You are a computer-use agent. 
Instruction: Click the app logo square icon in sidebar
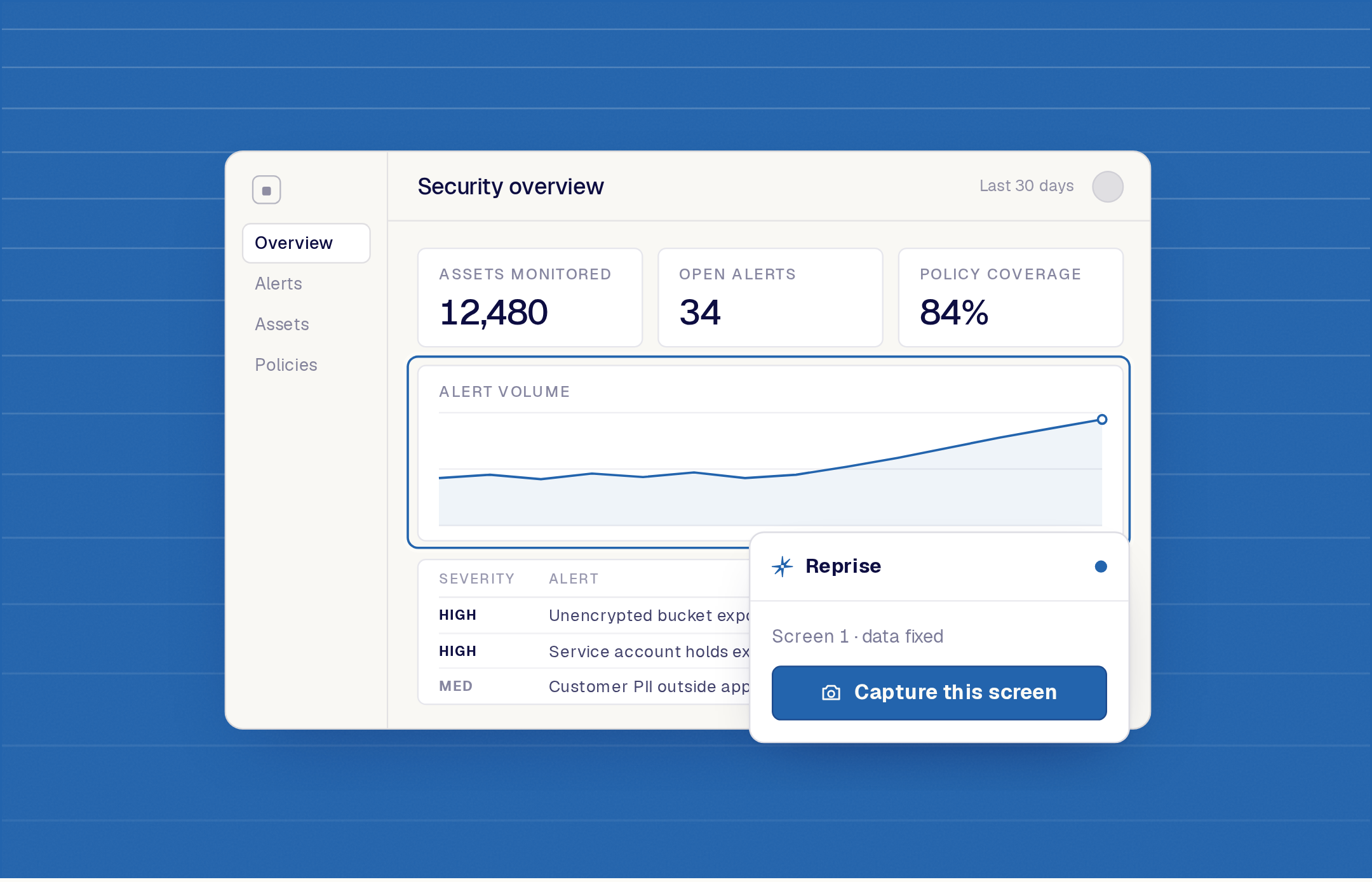point(266,190)
